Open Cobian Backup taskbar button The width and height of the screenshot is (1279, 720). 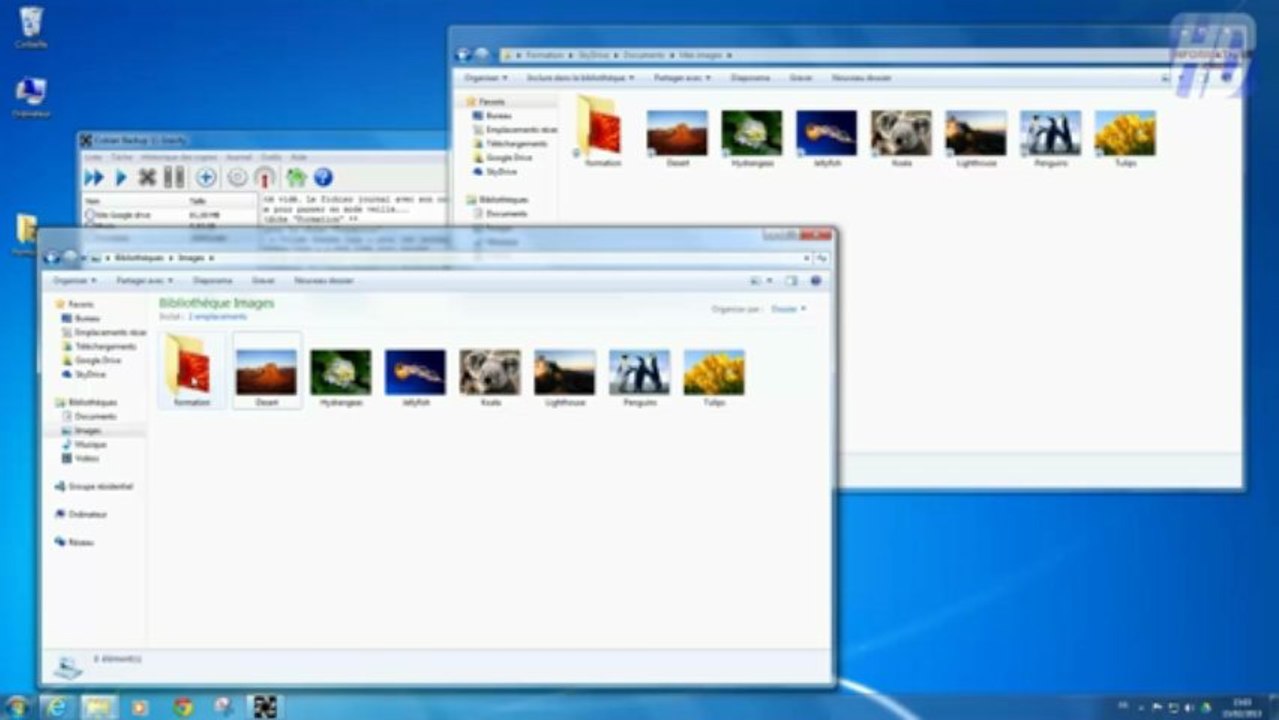[264, 707]
